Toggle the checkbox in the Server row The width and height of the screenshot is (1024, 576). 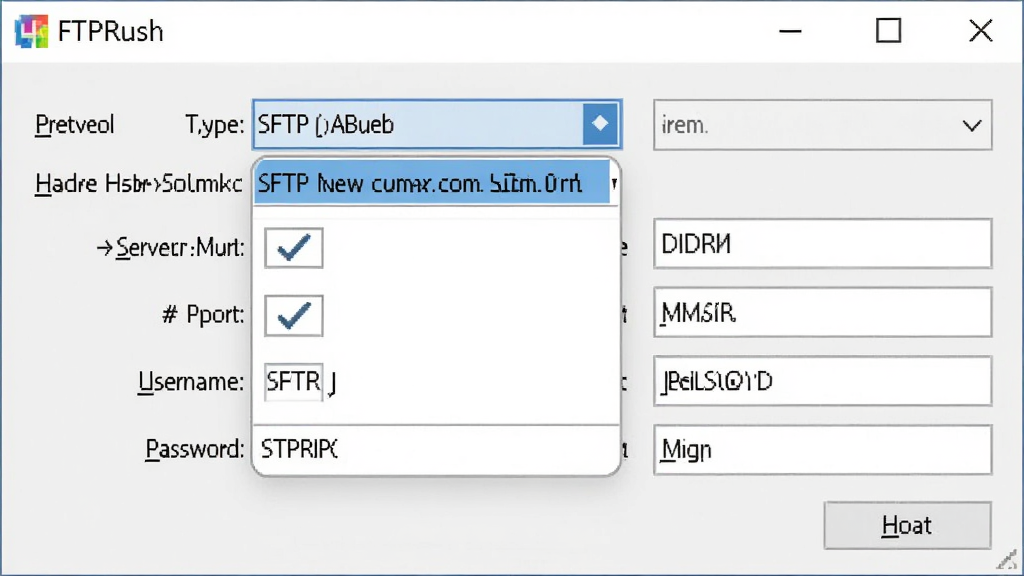pyautogui.click(x=294, y=248)
